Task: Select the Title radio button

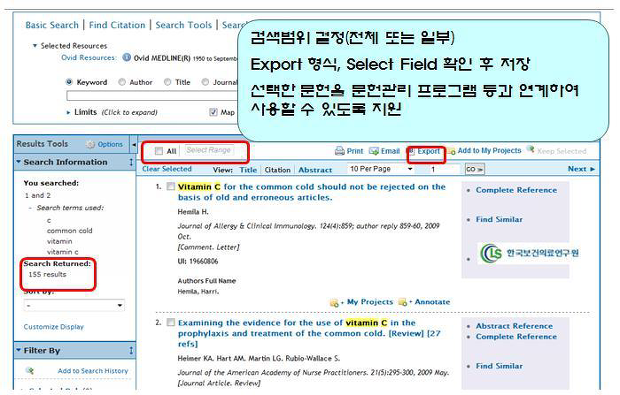Action: (168, 82)
